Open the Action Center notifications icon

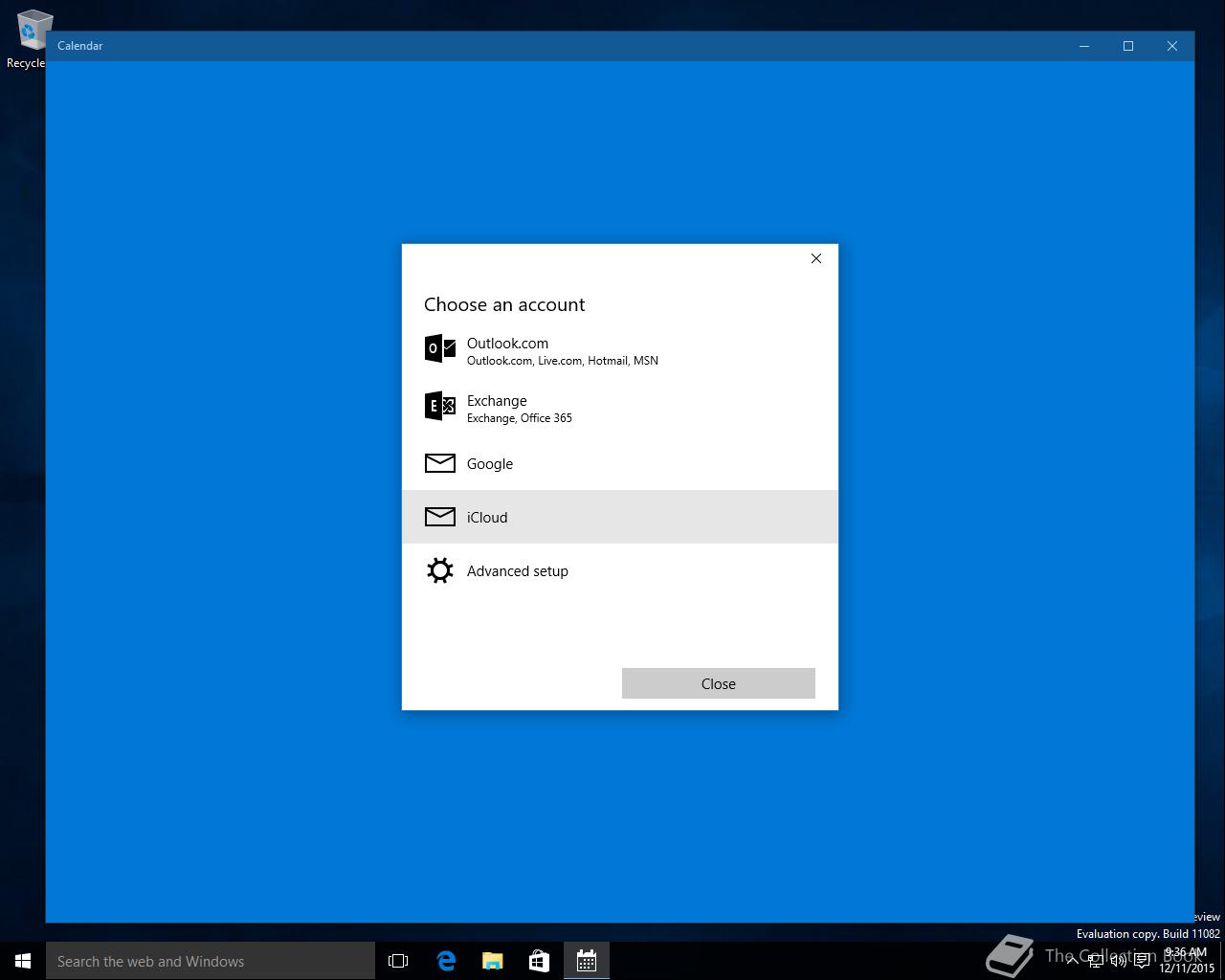coord(1142,961)
